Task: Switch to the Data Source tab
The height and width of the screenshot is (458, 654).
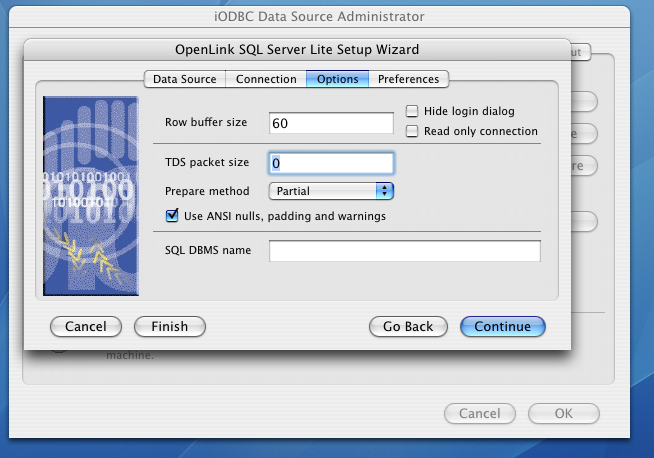Action: [x=184, y=79]
